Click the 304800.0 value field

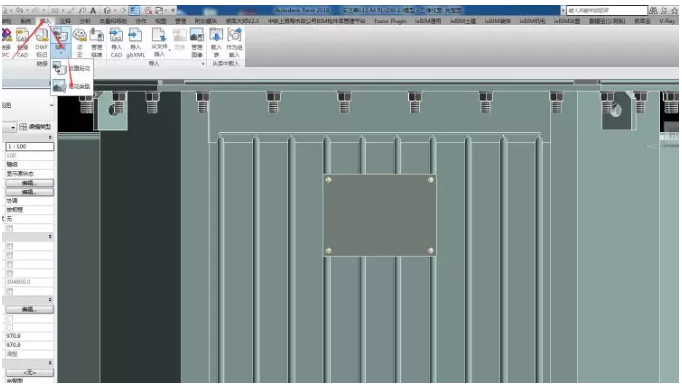(x=30, y=282)
